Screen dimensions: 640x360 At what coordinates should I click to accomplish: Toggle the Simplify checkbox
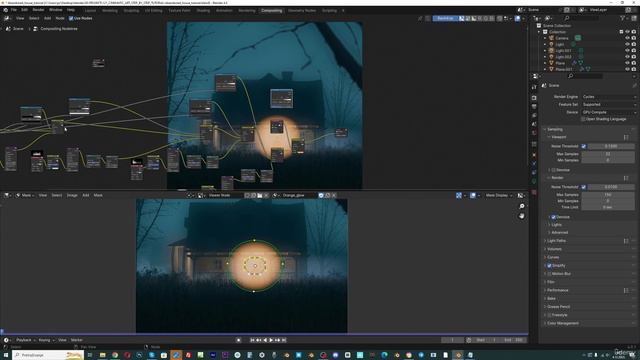point(549,266)
